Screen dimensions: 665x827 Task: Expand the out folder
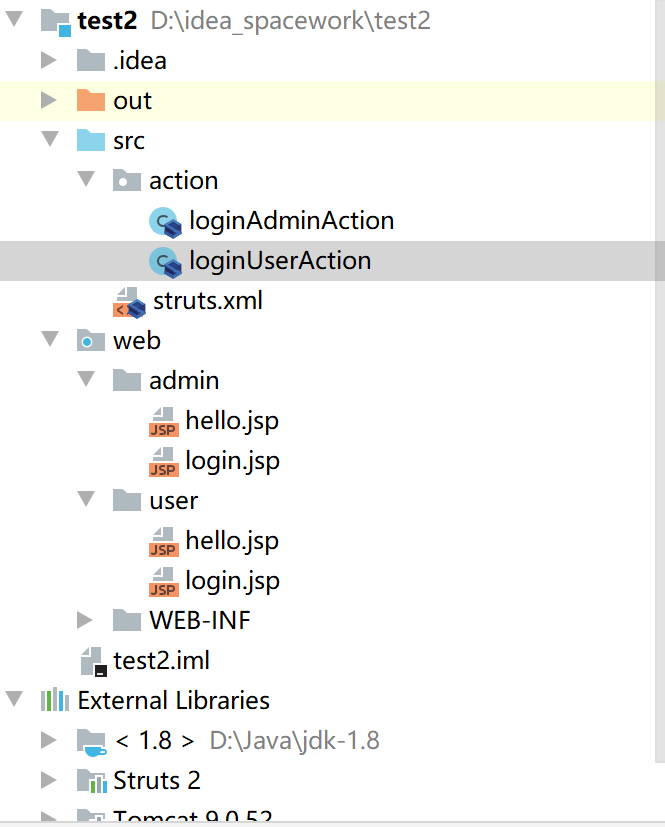[x=48, y=100]
